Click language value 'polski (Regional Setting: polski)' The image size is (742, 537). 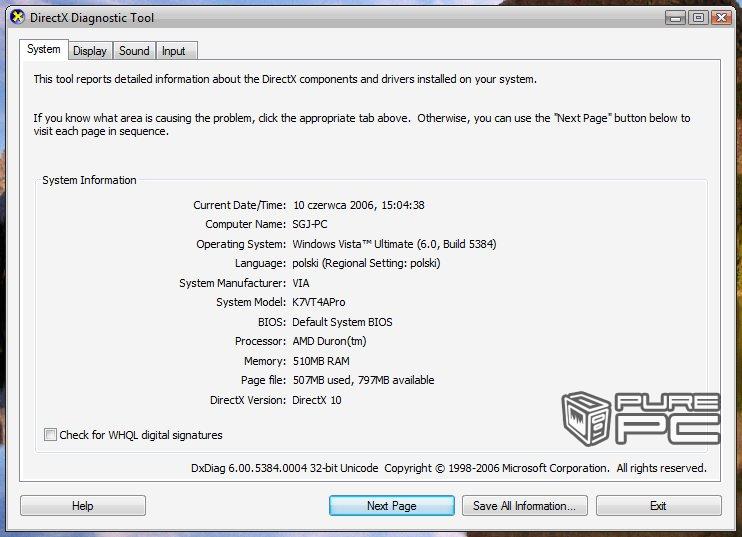coord(366,263)
